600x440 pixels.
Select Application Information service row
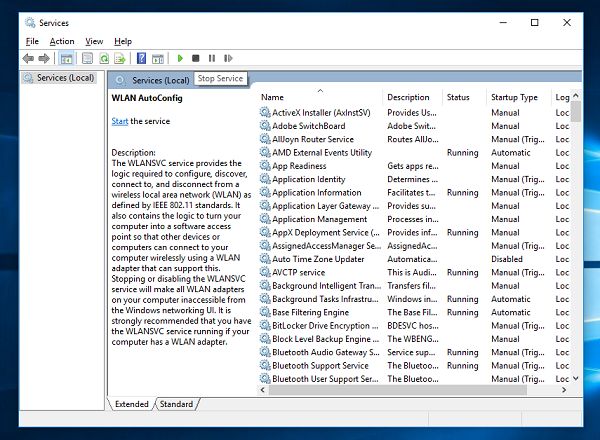[414, 192]
